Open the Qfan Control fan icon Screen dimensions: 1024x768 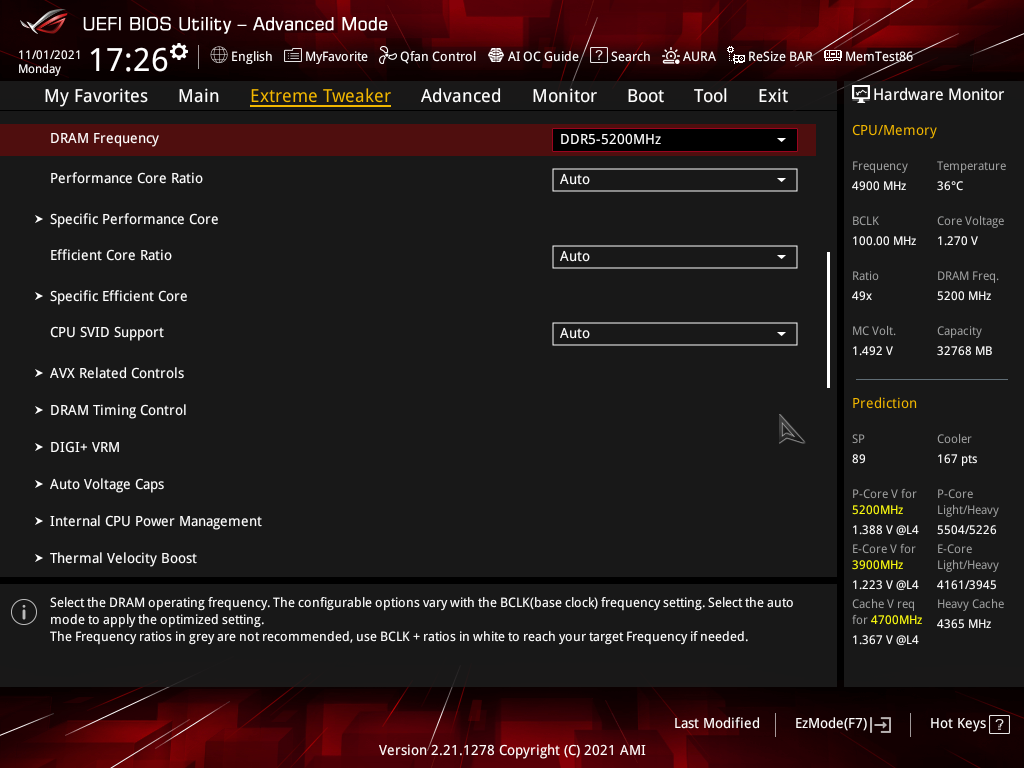388,56
